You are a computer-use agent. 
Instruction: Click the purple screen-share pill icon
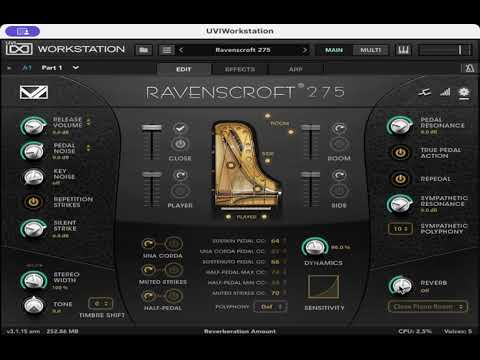click(23, 32)
